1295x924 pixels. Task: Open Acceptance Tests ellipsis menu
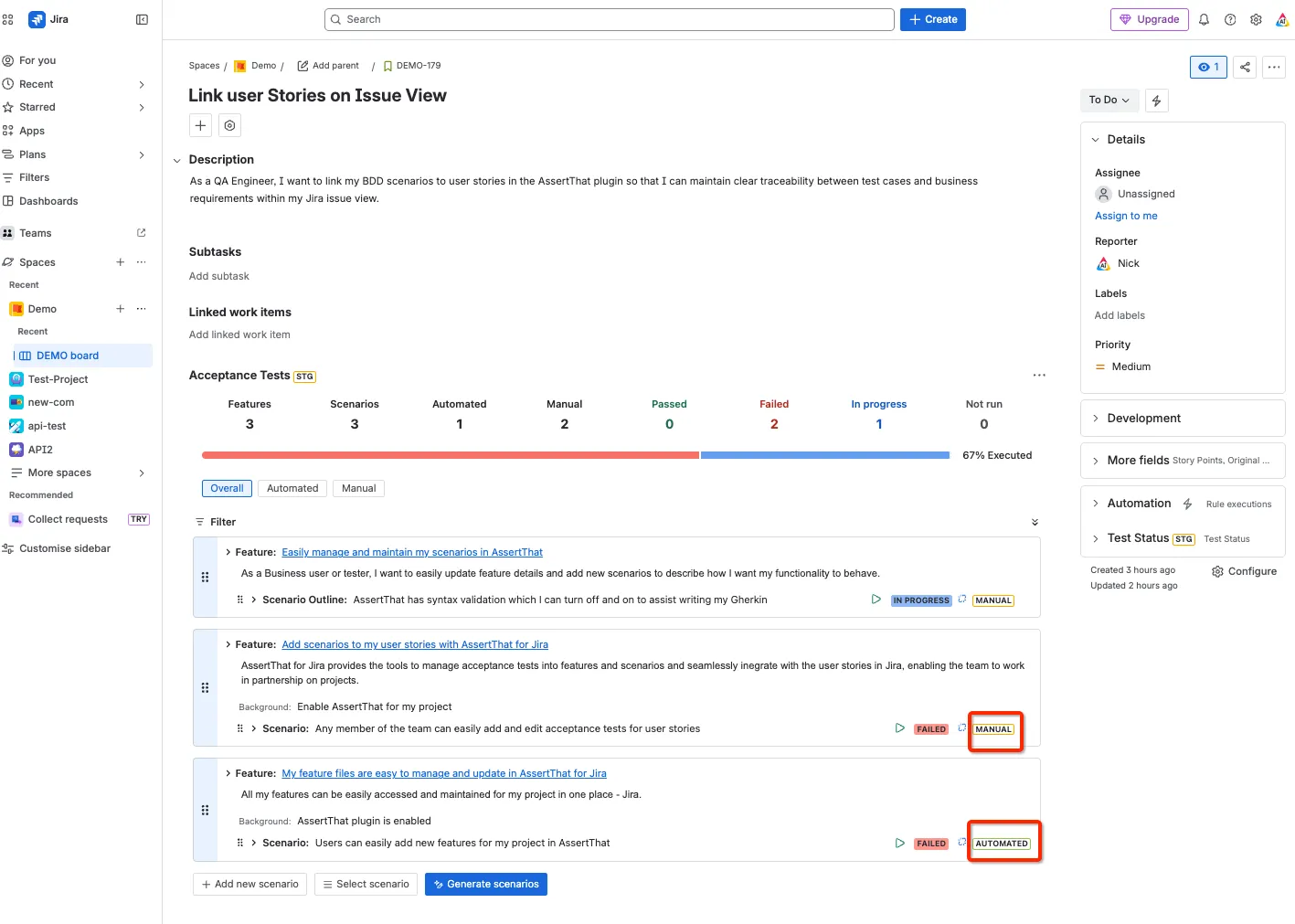[x=1039, y=376]
